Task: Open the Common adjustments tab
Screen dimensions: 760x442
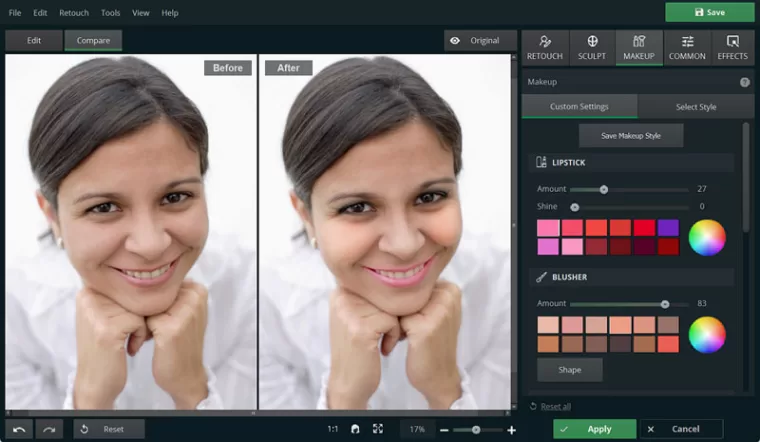Action: (x=687, y=47)
